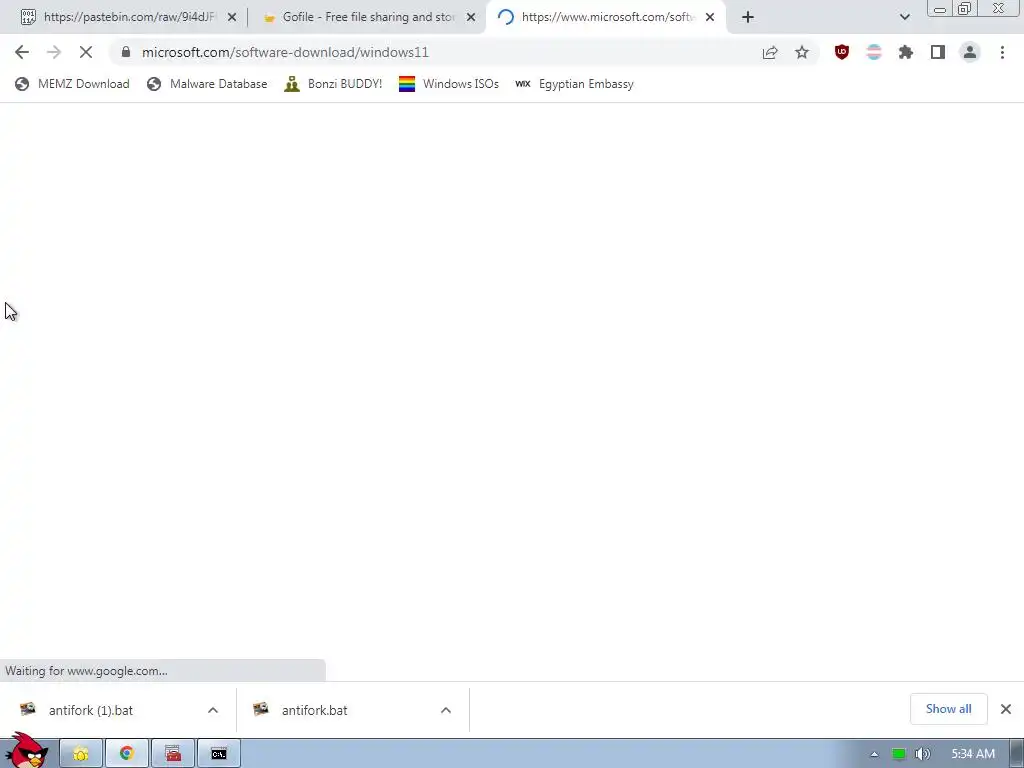Click the greyed forward navigation arrow
Image resolution: width=1024 pixels, height=768 pixels.
click(54, 52)
